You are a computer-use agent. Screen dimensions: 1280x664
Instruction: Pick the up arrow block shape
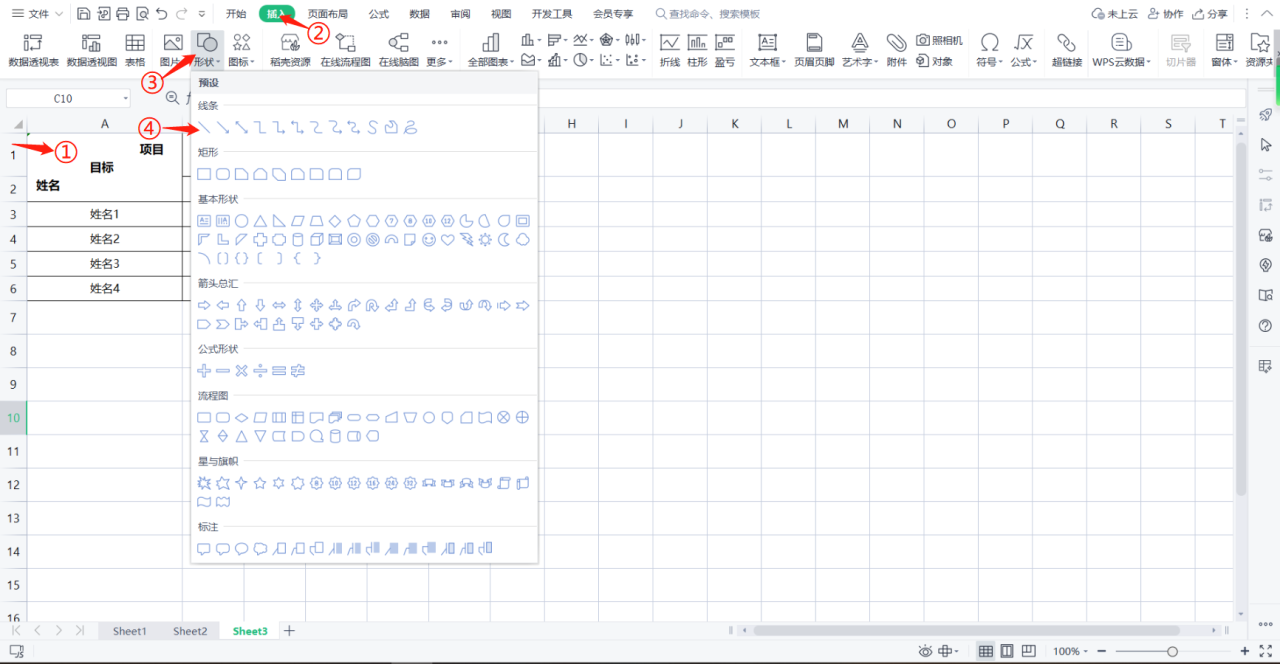pyautogui.click(x=241, y=305)
